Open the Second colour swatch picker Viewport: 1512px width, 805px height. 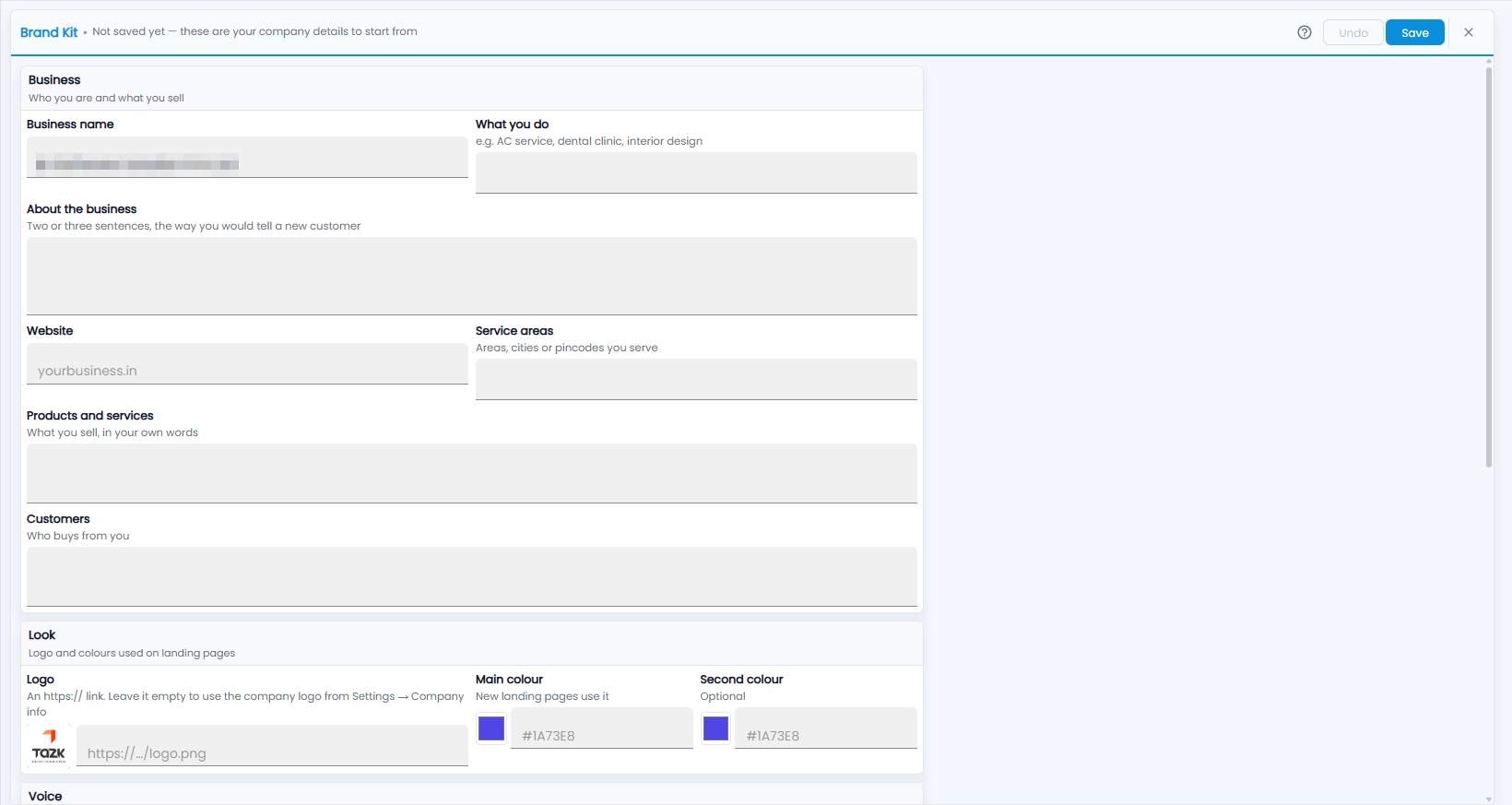[x=715, y=728]
